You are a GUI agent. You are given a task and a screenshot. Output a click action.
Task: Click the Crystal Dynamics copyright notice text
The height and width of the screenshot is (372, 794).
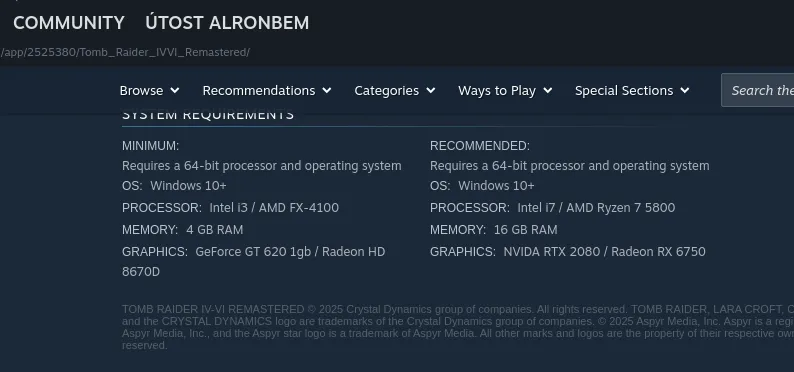(x=458, y=327)
